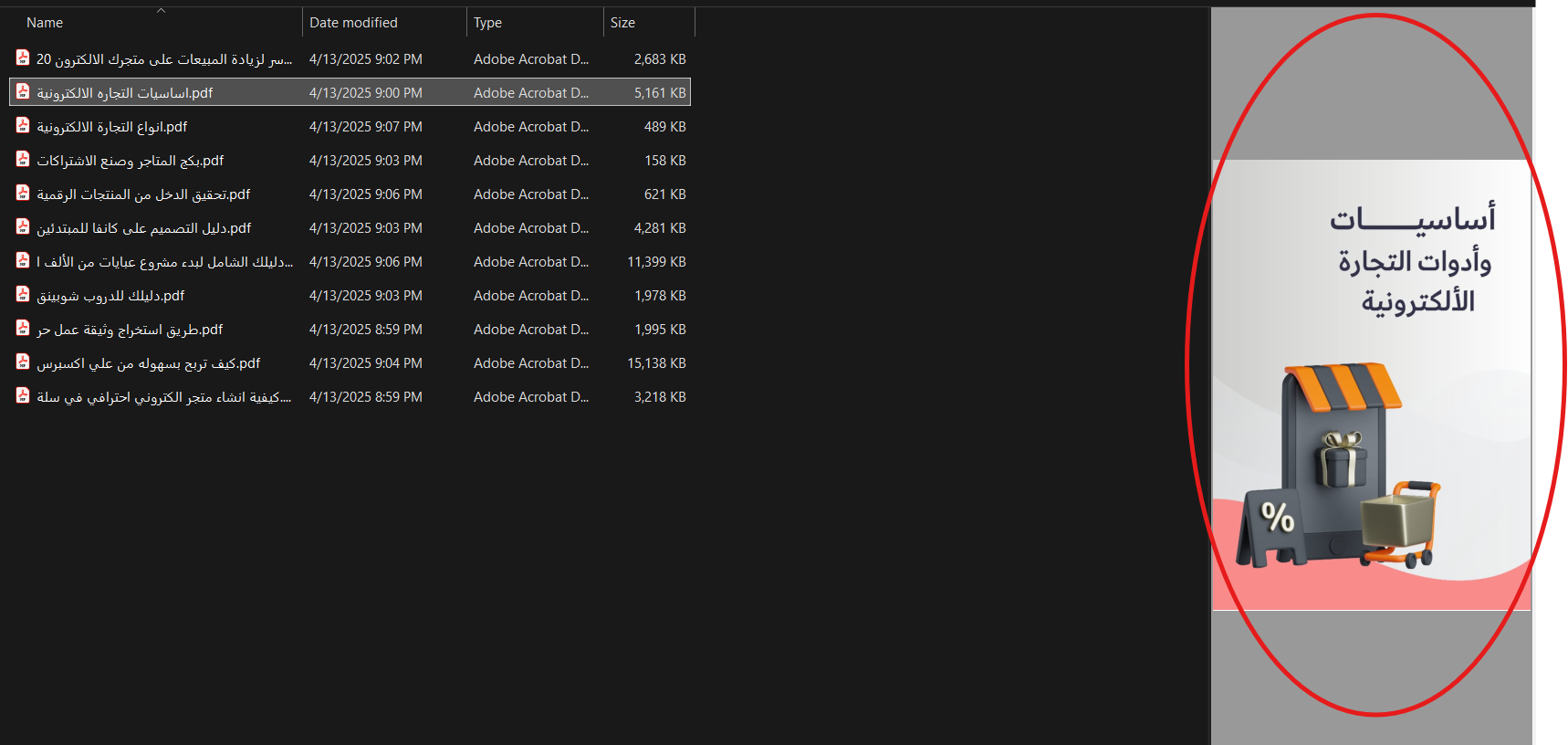Toggle sort direction arrow above Name column

coord(161,11)
